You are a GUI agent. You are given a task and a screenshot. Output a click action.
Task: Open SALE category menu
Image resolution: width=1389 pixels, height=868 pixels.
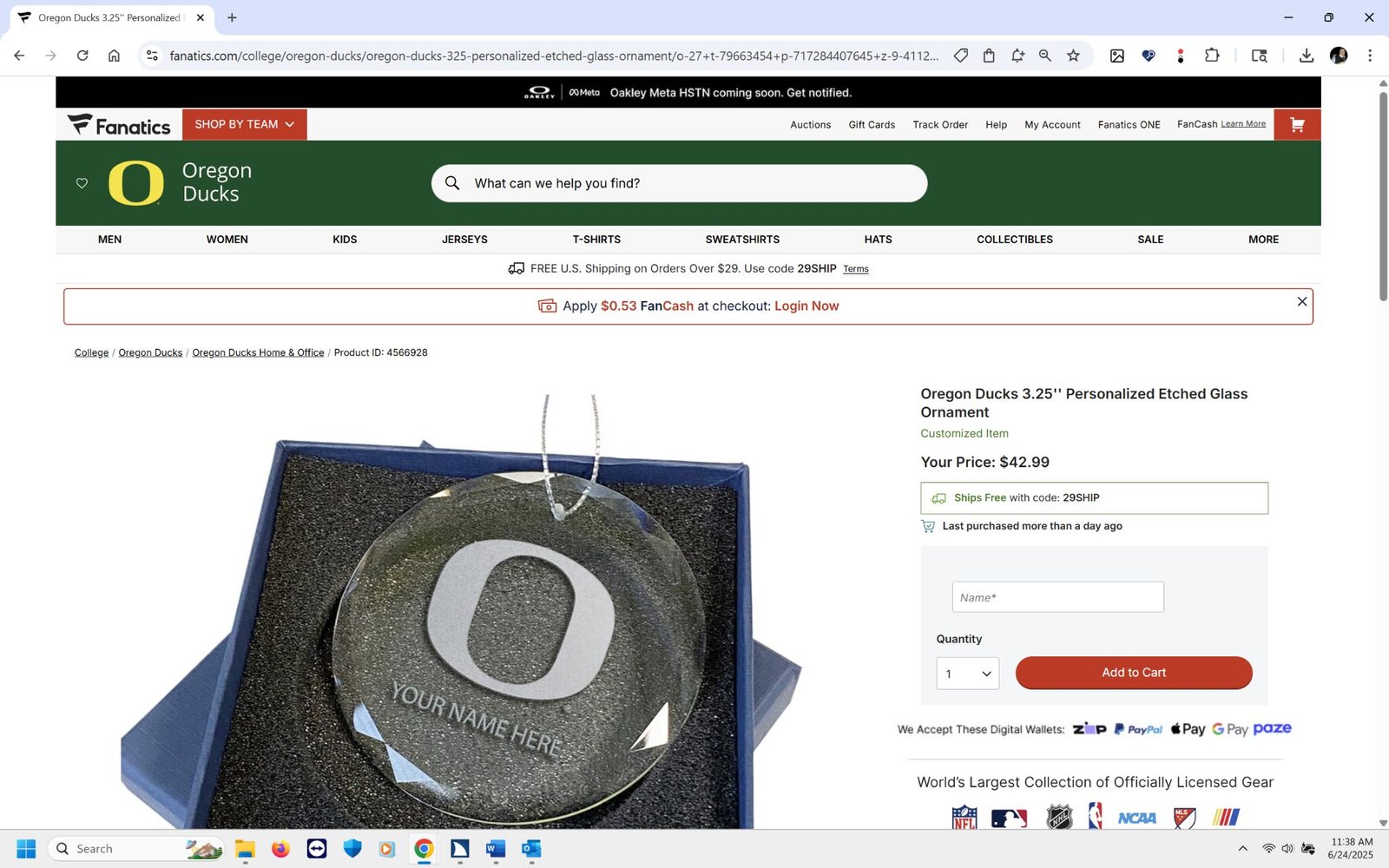1150,240
